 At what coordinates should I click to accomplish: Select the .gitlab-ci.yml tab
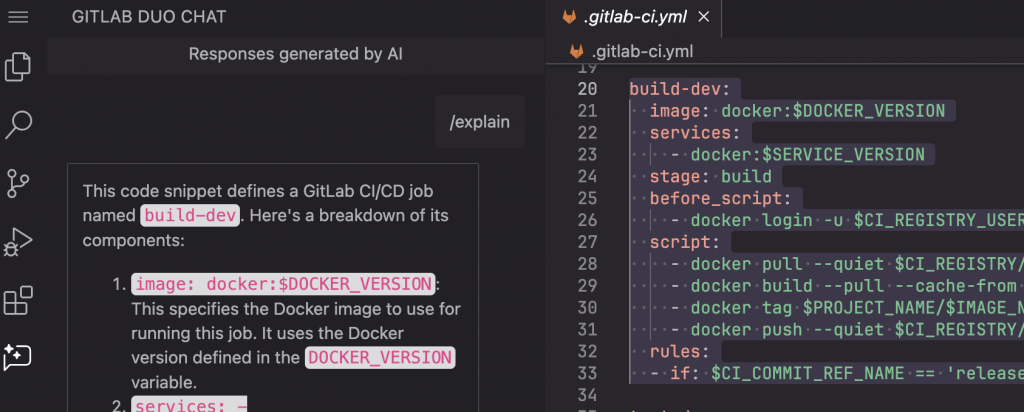click(x=633, y=18)
